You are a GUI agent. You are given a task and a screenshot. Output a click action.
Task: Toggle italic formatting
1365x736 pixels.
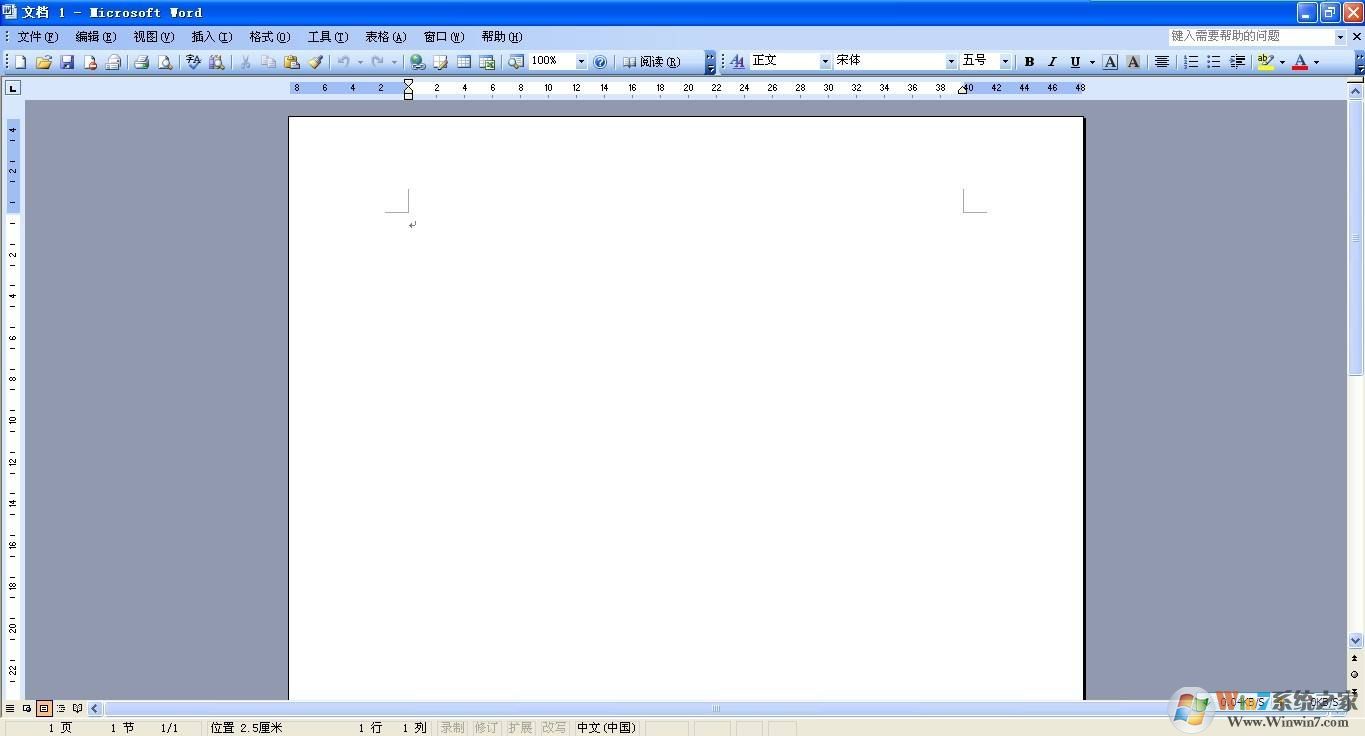1052,61
